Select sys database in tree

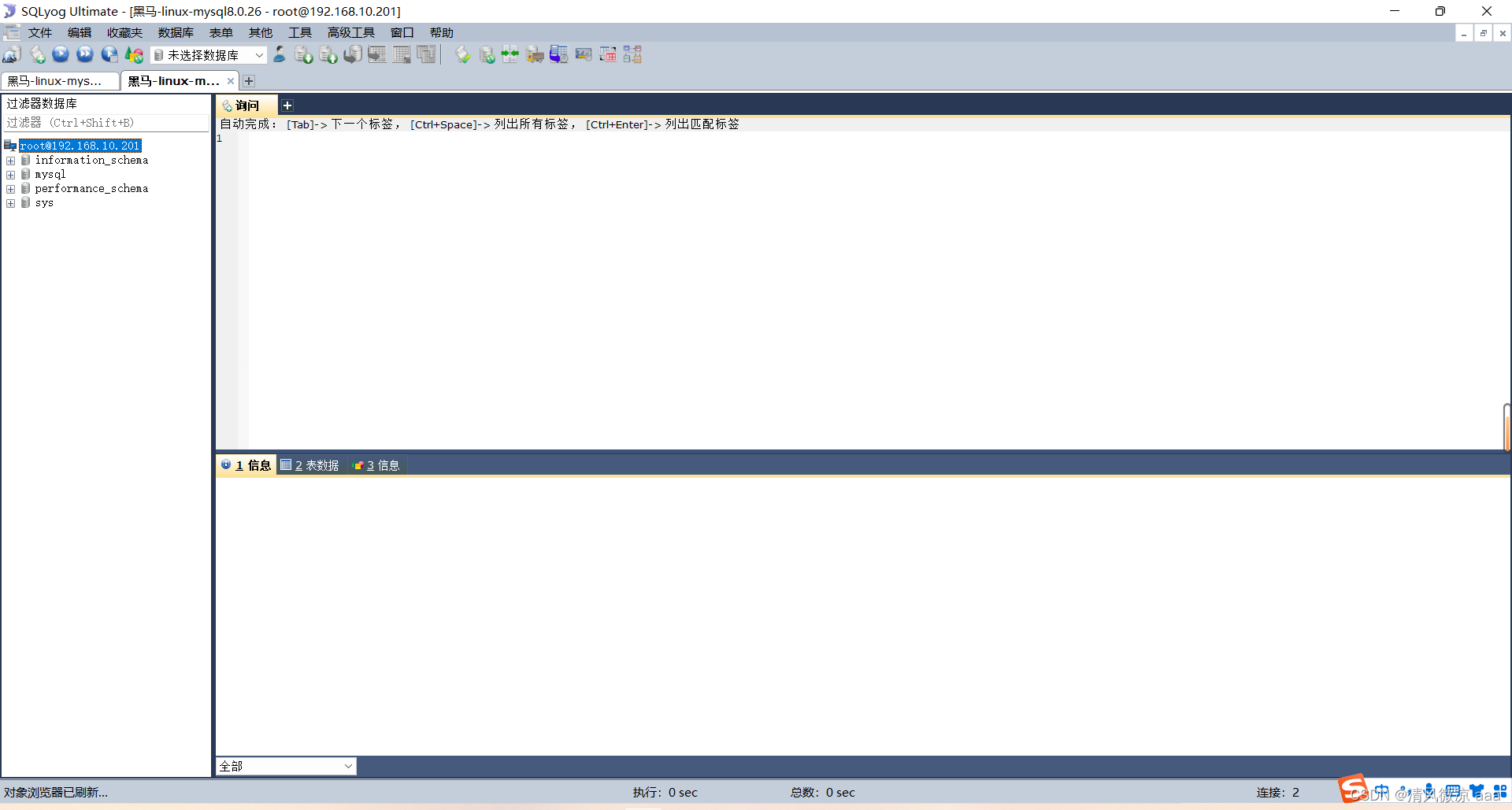pyautogui.click(x=44, y=203)
